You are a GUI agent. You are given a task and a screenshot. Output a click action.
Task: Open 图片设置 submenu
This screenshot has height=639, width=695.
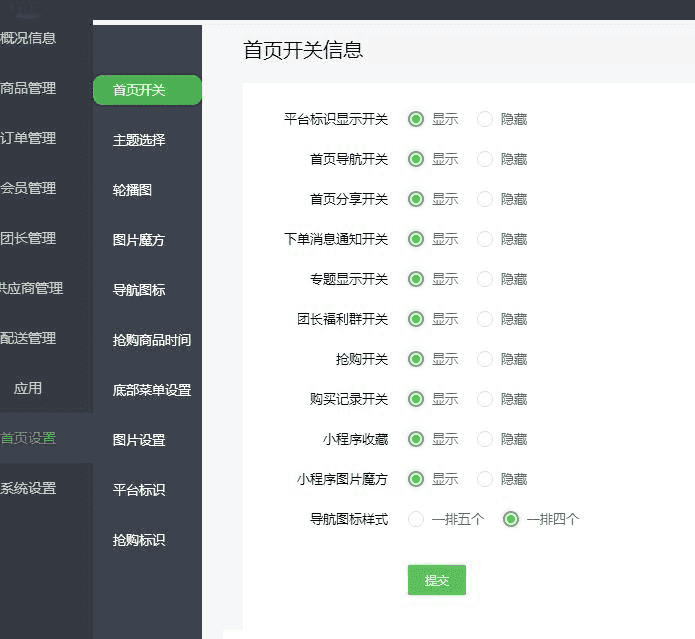139,440
